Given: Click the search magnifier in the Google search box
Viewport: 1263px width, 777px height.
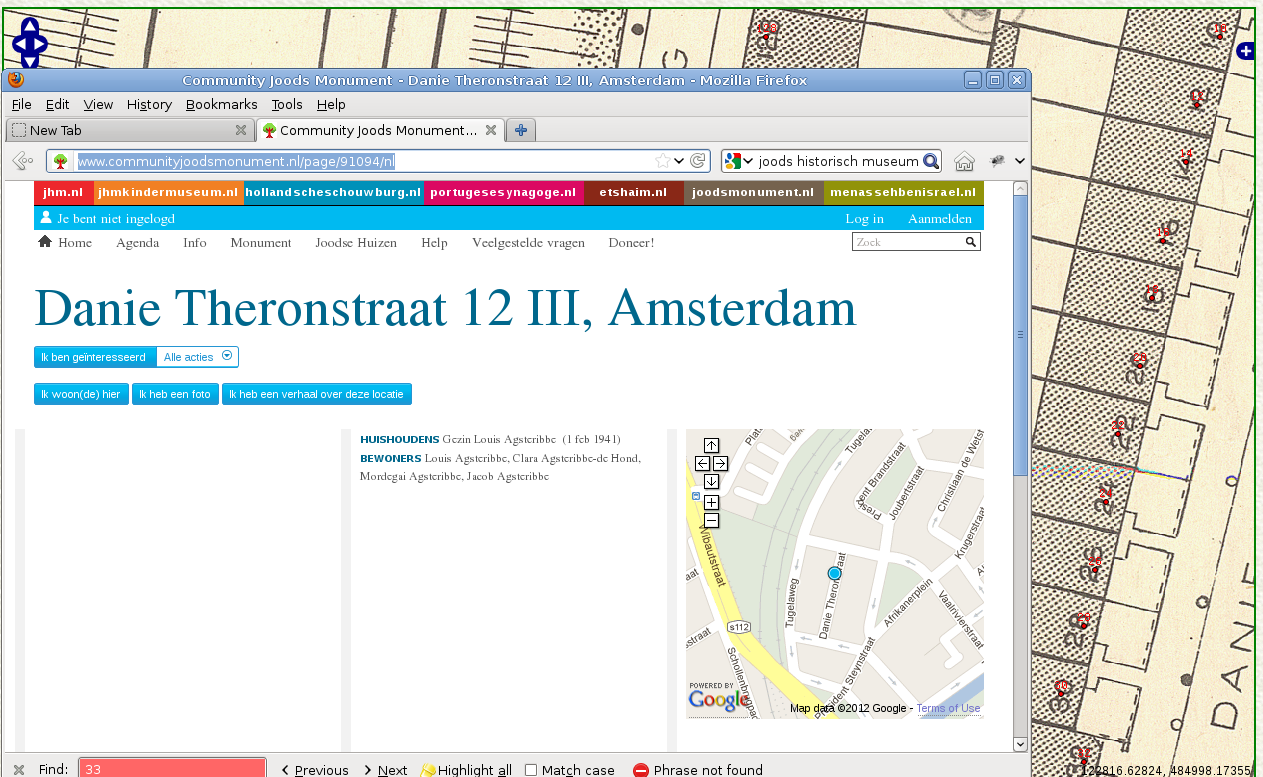Looking at the screenshot, I should pos(930,161).
